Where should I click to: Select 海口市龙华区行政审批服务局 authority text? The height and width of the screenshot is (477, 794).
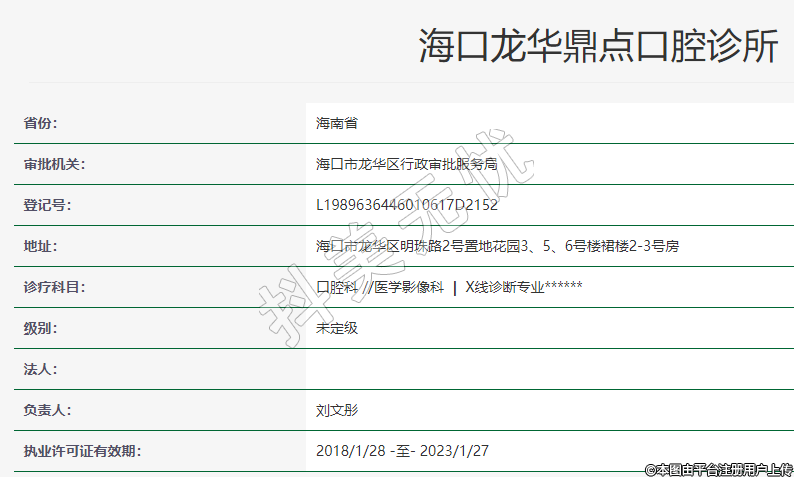pos(406,164)
